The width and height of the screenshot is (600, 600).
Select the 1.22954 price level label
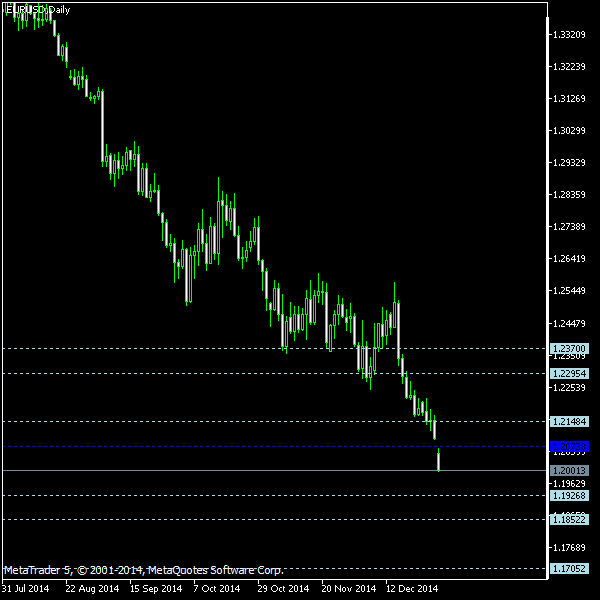569,373
